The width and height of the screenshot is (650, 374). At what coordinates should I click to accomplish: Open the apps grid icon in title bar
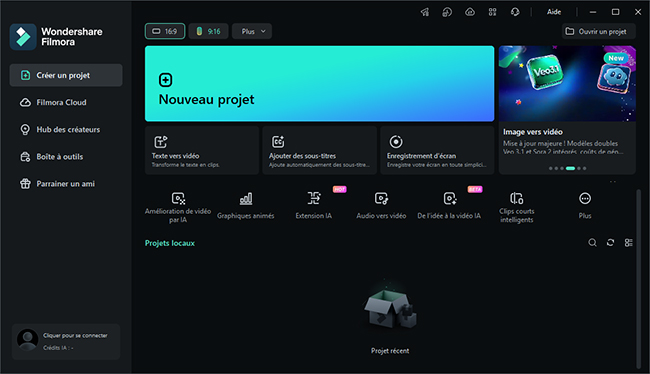click(492, 12)
